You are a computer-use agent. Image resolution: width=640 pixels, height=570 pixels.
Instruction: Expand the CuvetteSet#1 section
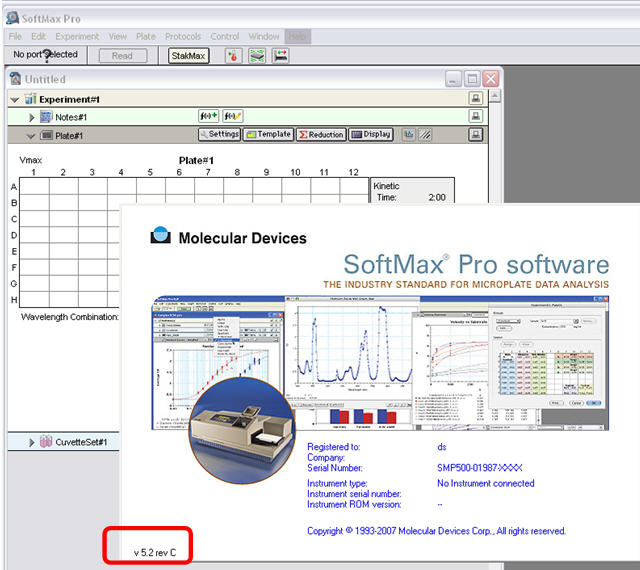(x=31, y=441)
